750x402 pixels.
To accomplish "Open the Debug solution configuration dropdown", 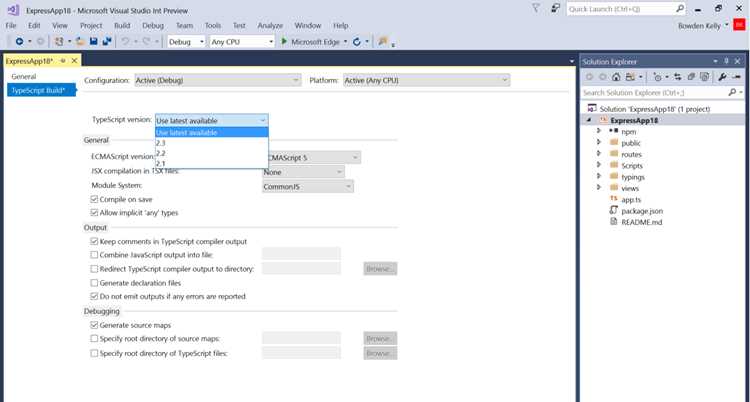I will (186, 42).
